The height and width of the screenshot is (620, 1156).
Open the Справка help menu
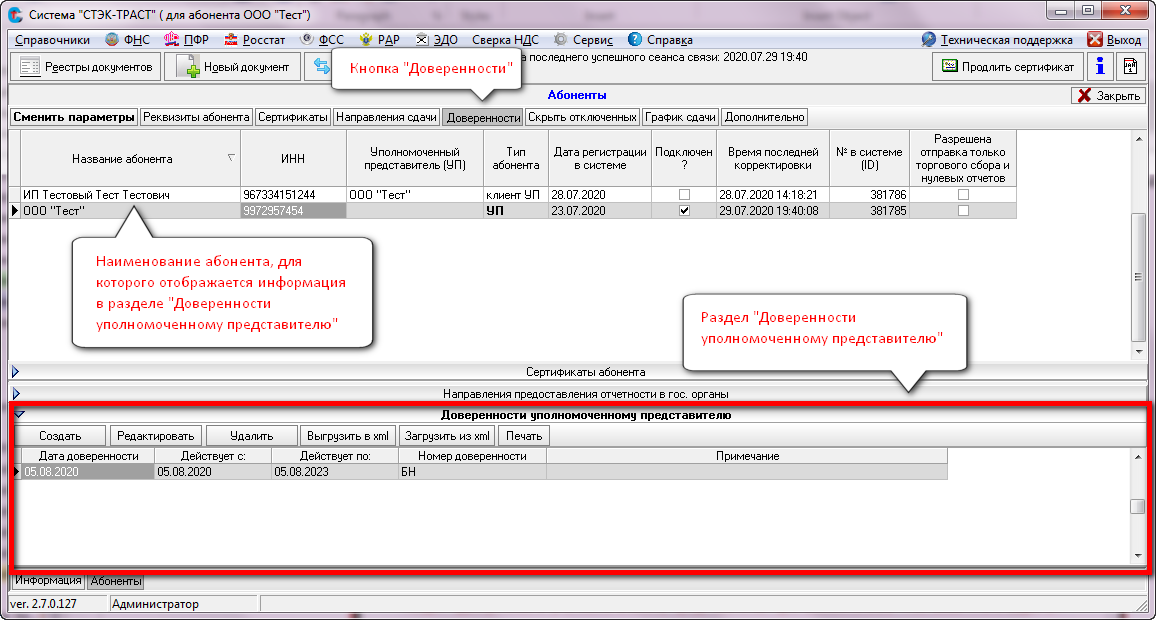[660, 40]
